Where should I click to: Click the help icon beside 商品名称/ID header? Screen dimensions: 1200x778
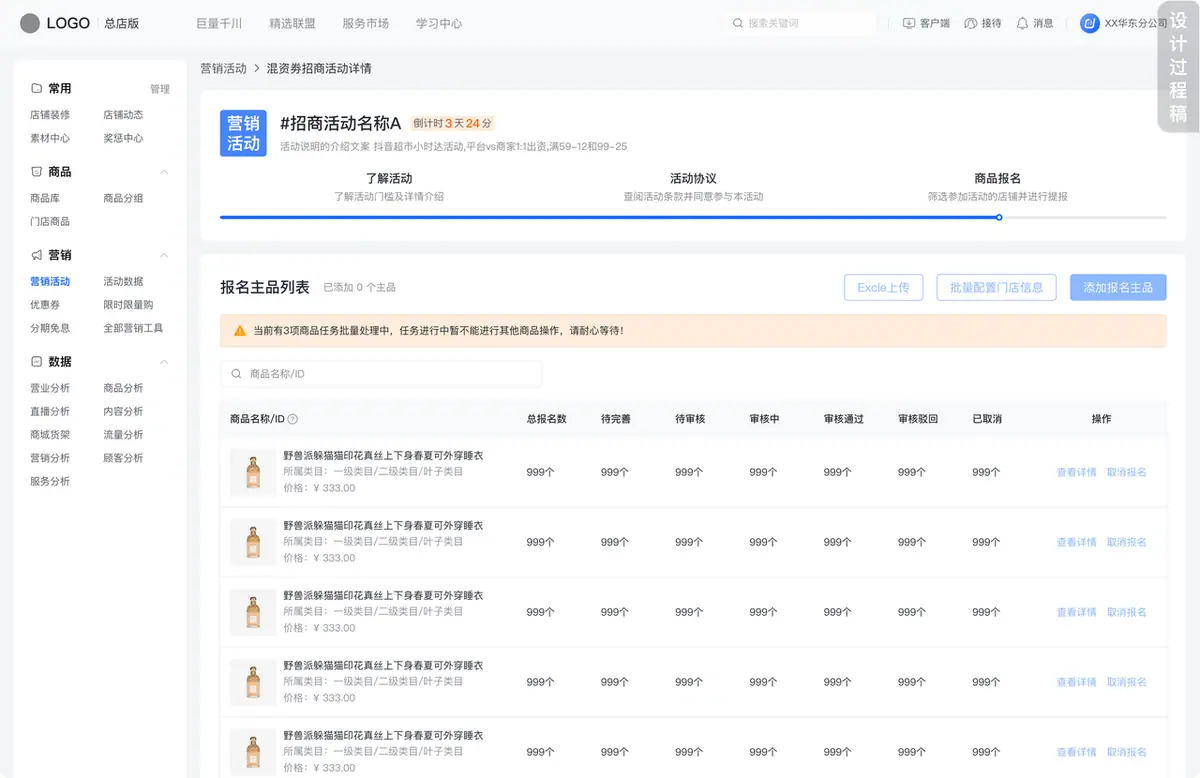tap(293, 419)
